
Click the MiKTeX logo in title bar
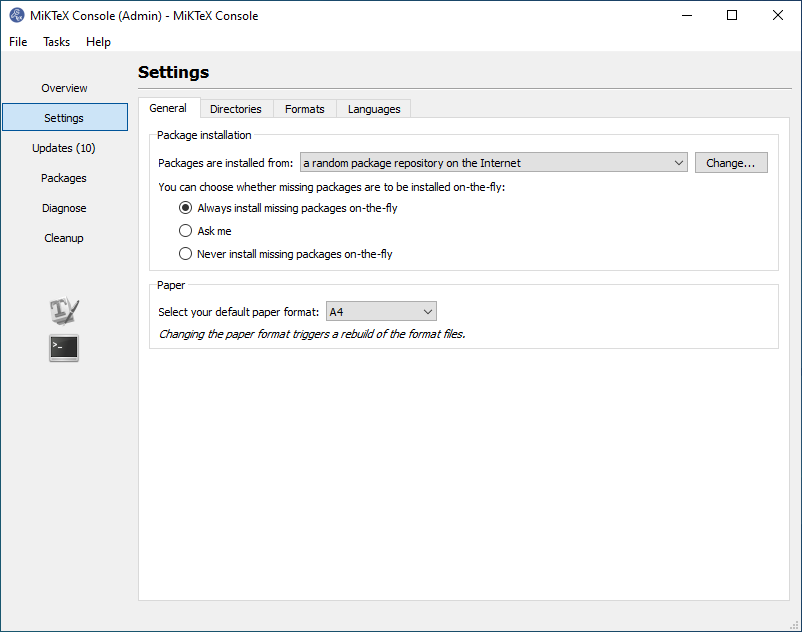point(17,15)
